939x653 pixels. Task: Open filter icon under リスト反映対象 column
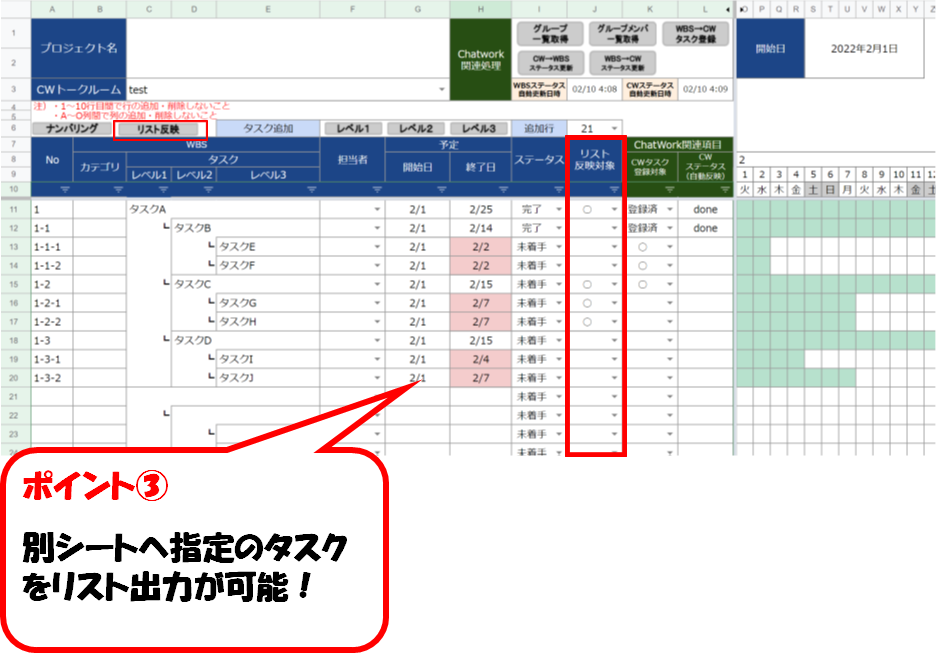click(614, 189)
